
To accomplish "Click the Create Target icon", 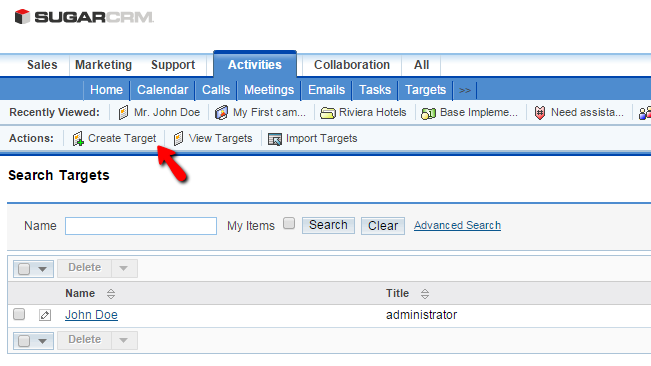I will pyautogui.click(x=78, y=139).
